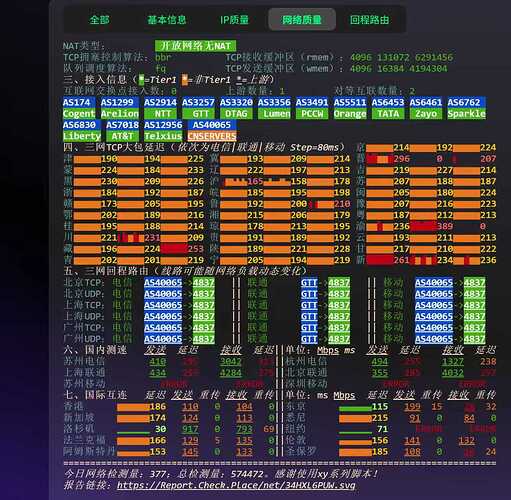Select the AS1299 Arelion block

(x=119, y=108)
